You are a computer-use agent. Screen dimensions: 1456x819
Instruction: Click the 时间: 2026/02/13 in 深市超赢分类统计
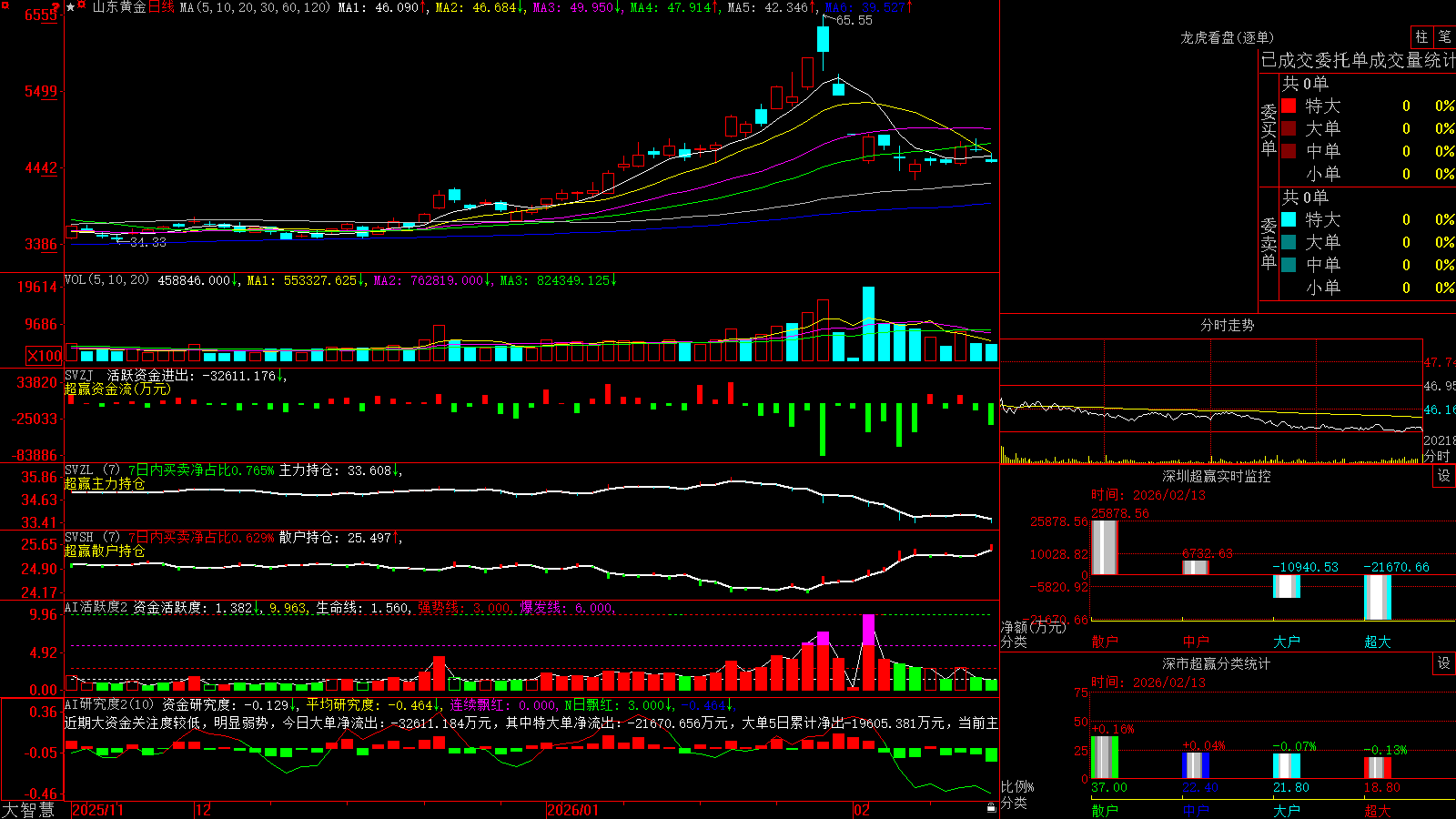[x=1148, y=682]
